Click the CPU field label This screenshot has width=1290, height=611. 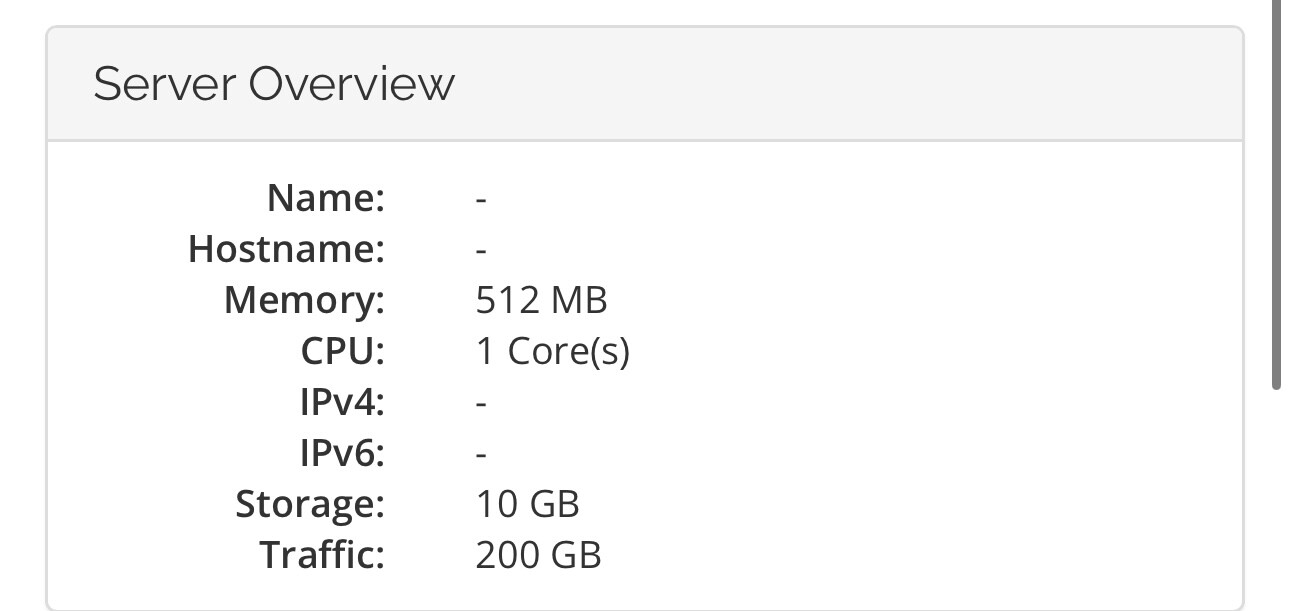point(342,351)
